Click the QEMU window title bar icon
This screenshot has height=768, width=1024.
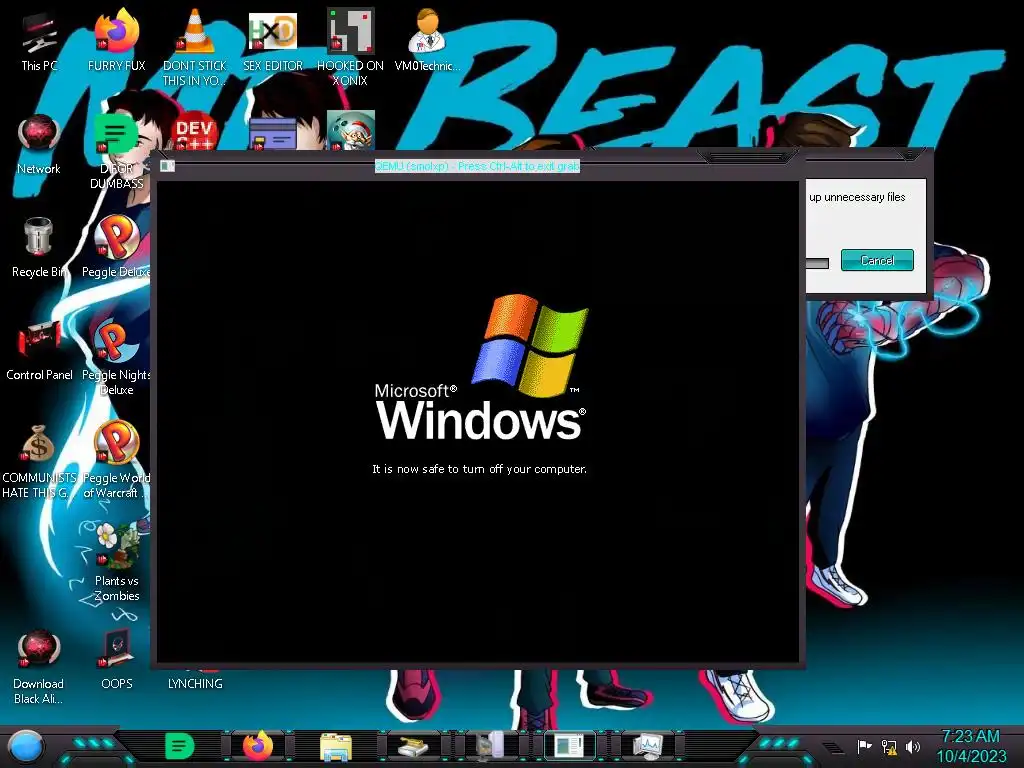[x=167, y=166]
